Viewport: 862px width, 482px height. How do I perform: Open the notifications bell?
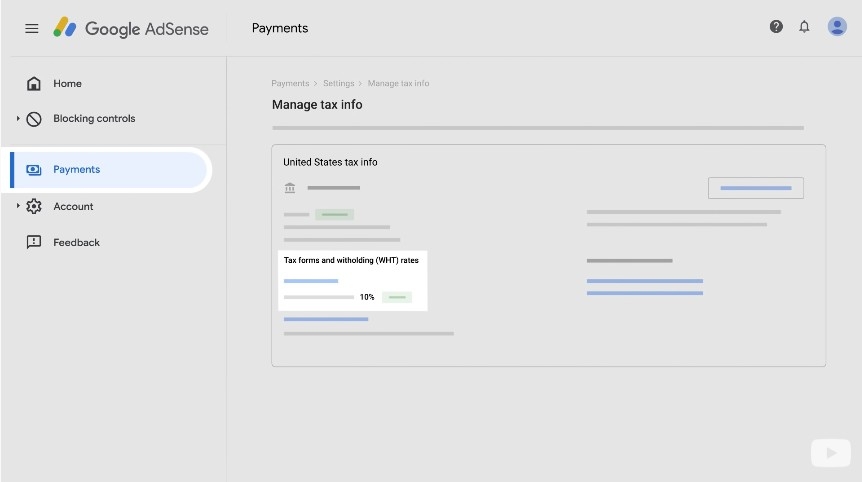pyautogui.click(x=804, y=27)
